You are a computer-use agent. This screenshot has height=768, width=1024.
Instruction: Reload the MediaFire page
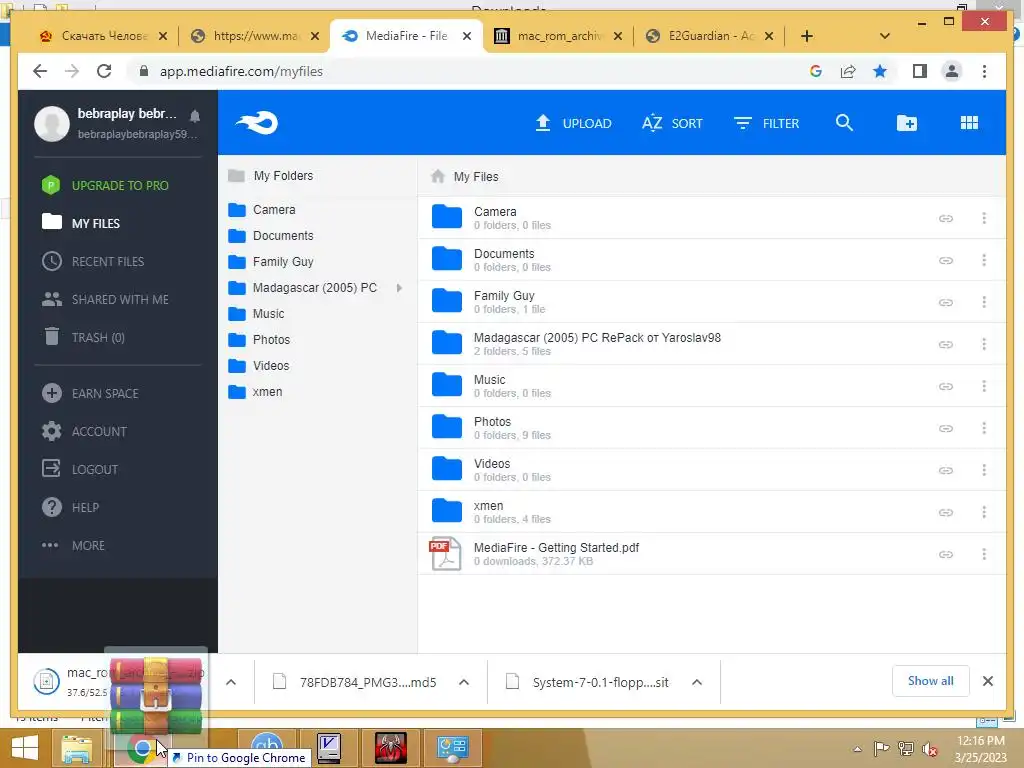pos(104,71)
